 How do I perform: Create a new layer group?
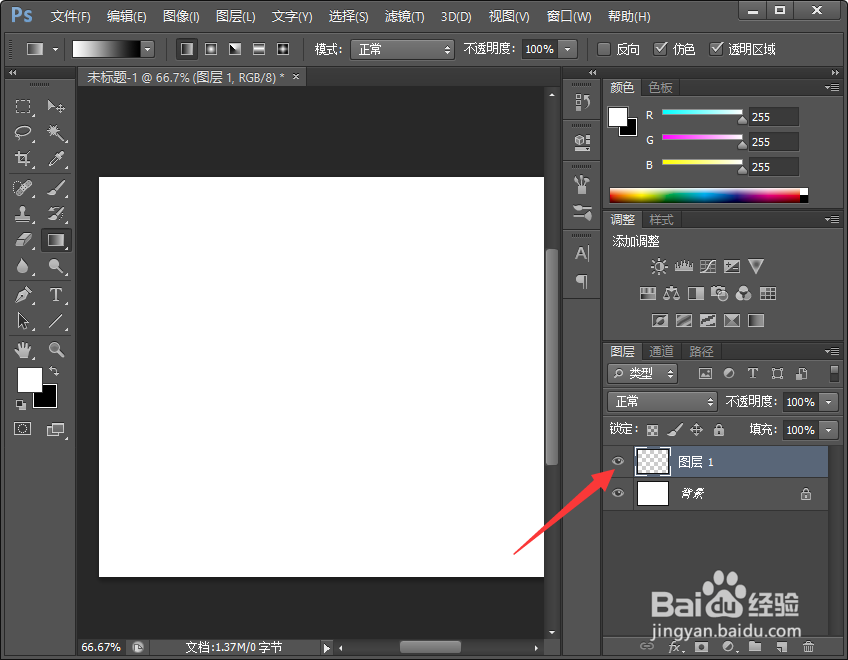[755, 646]
